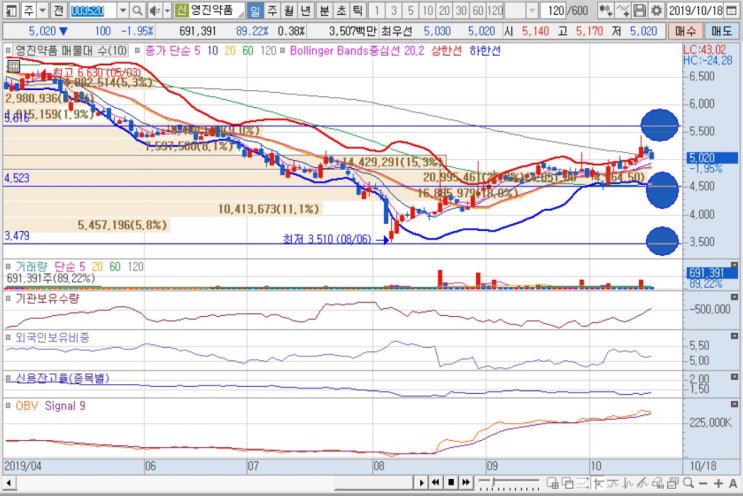Viewport: 743px width, 496px height.
Task: Zoom out chart with minus icon
Action: click(x=703, y=483)
